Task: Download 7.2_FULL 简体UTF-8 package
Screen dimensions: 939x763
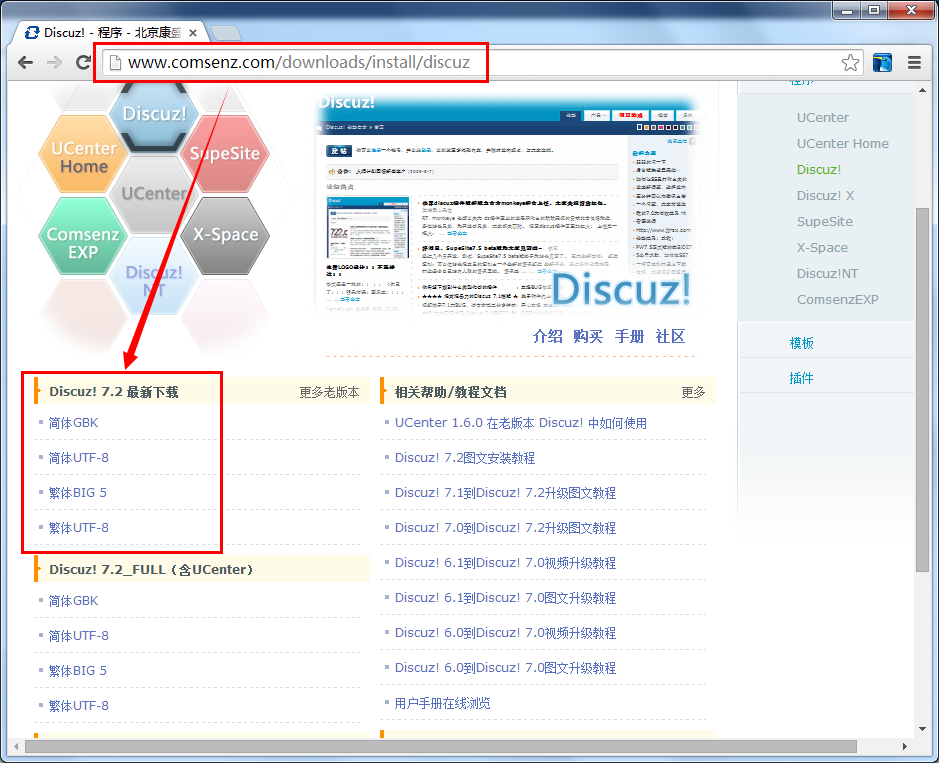Action: pos(78,635)
